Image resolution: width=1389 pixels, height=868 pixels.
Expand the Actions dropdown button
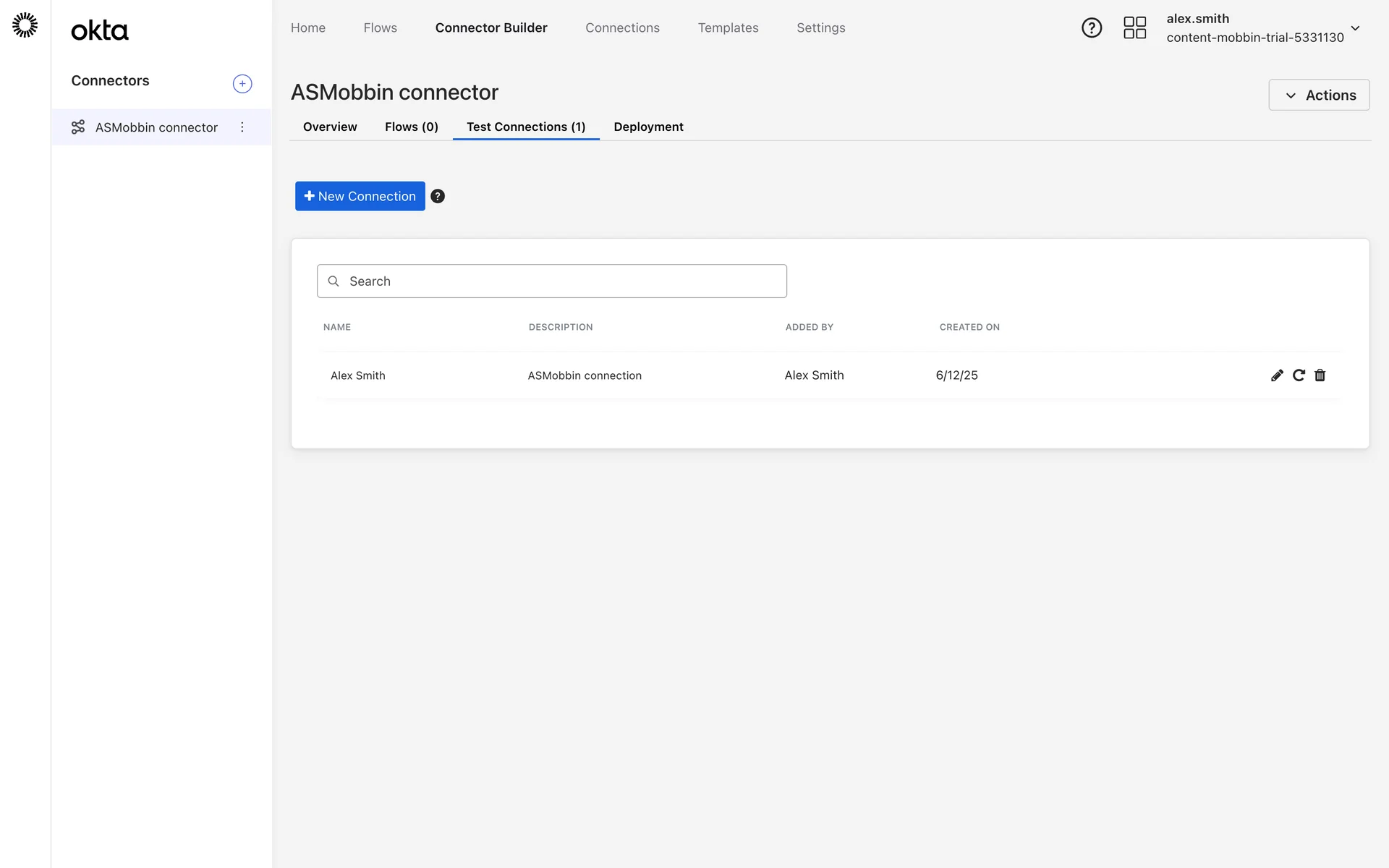[x=1319, y=95]
